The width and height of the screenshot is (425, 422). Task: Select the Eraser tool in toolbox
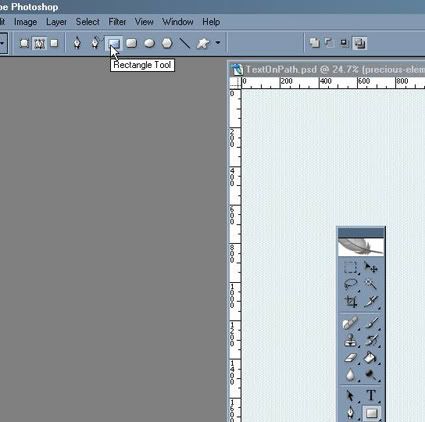click(x=351, y=358)
